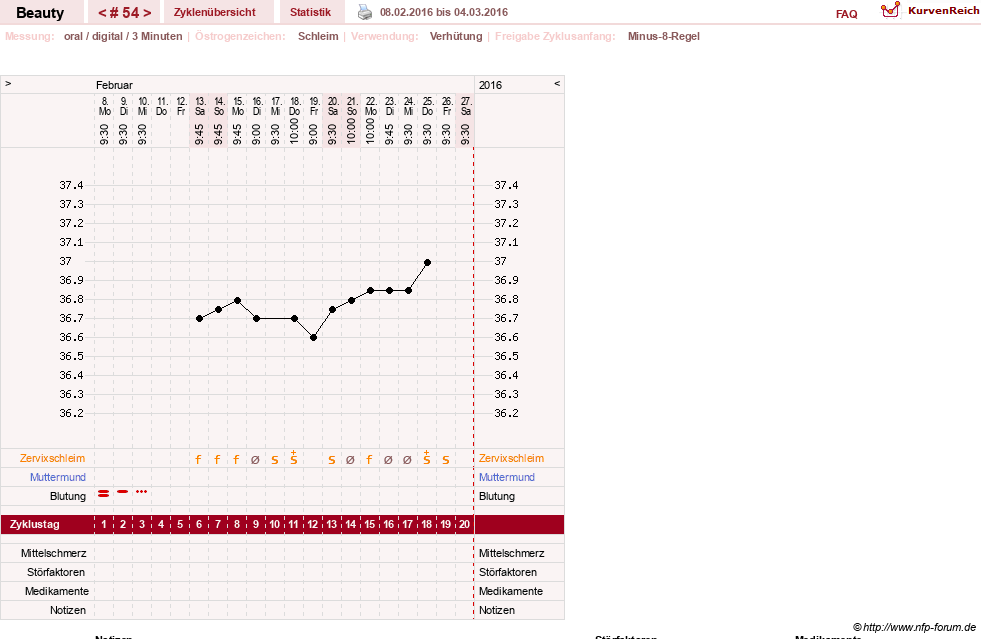981x639 pixels.
Task: Click the Februar month label
Action: (114, 85)
